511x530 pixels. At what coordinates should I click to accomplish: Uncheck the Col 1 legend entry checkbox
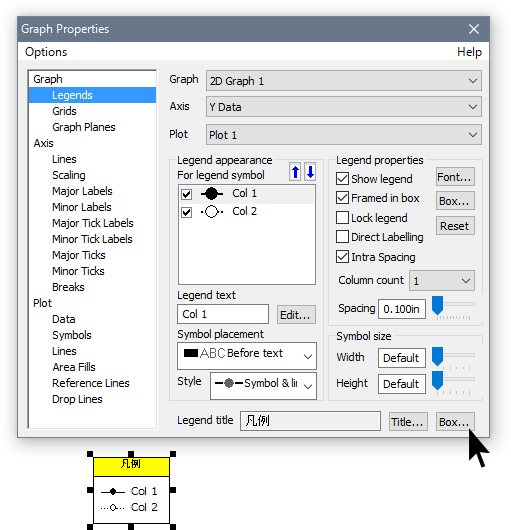187,194
